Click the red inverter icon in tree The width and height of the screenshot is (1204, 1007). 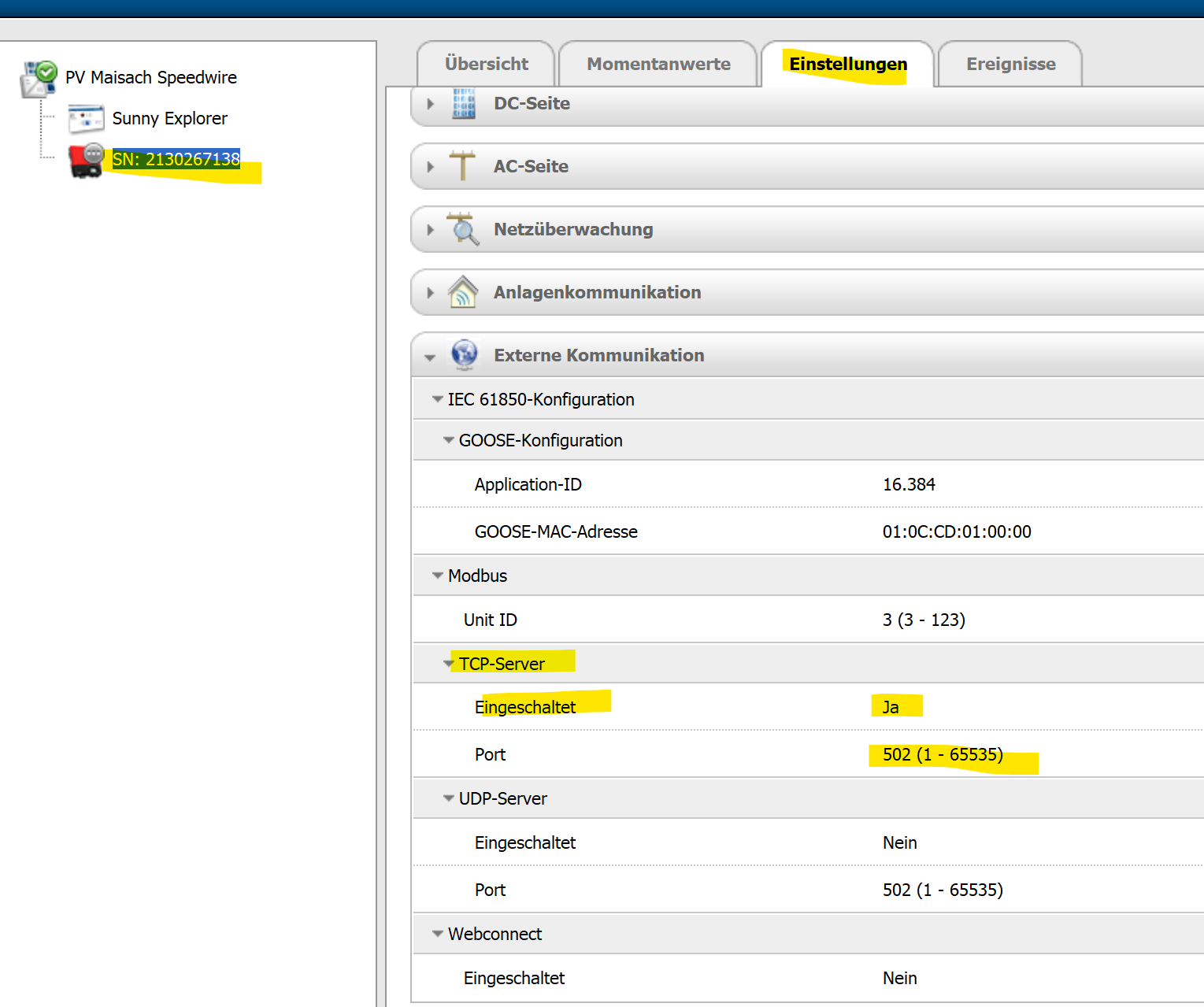[86, 160]
